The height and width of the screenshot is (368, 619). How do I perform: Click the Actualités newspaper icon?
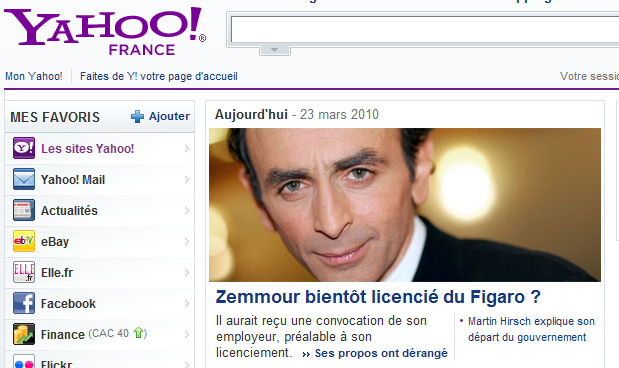point(24,210)
